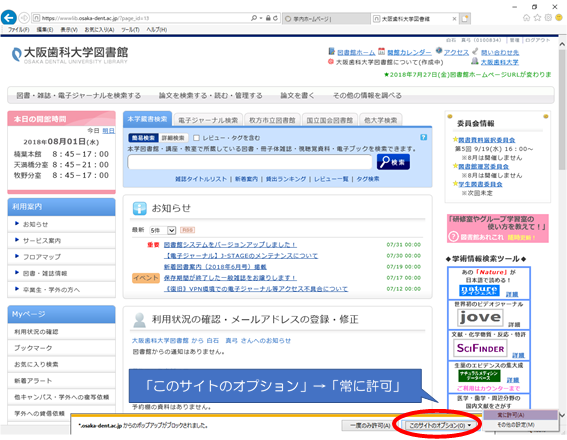Screen dimensions: 567x440
Task: Click the Osaka Dental University Library logo
Action: (70, 55)
